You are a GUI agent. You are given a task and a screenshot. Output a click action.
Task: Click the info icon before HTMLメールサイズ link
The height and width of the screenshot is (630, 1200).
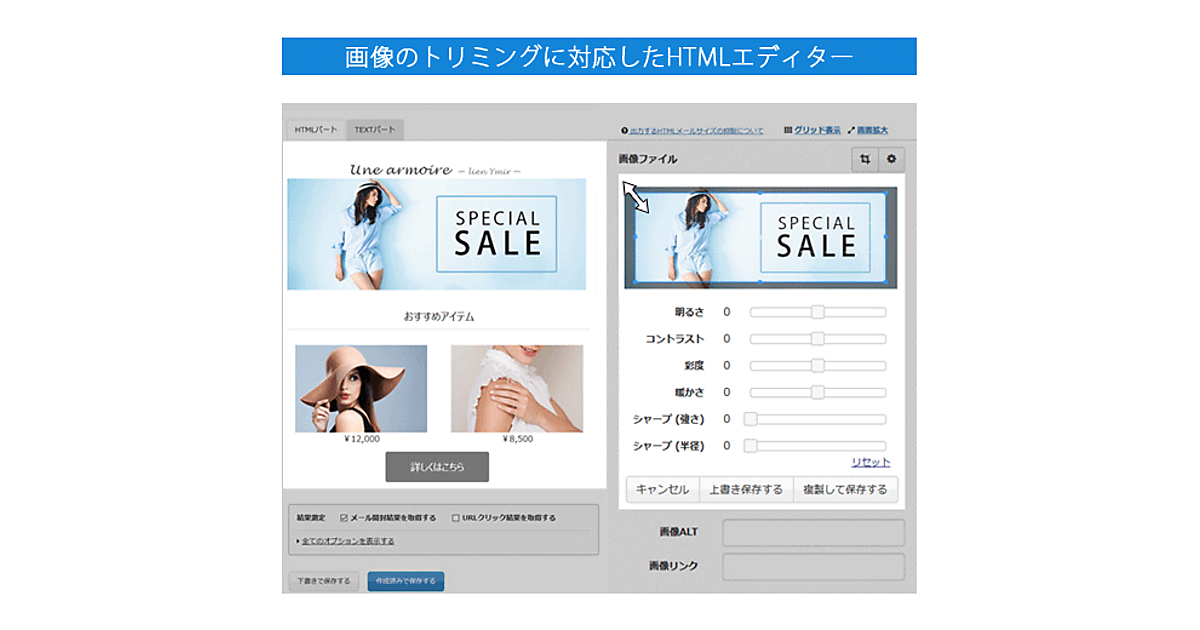click(624, 130)
